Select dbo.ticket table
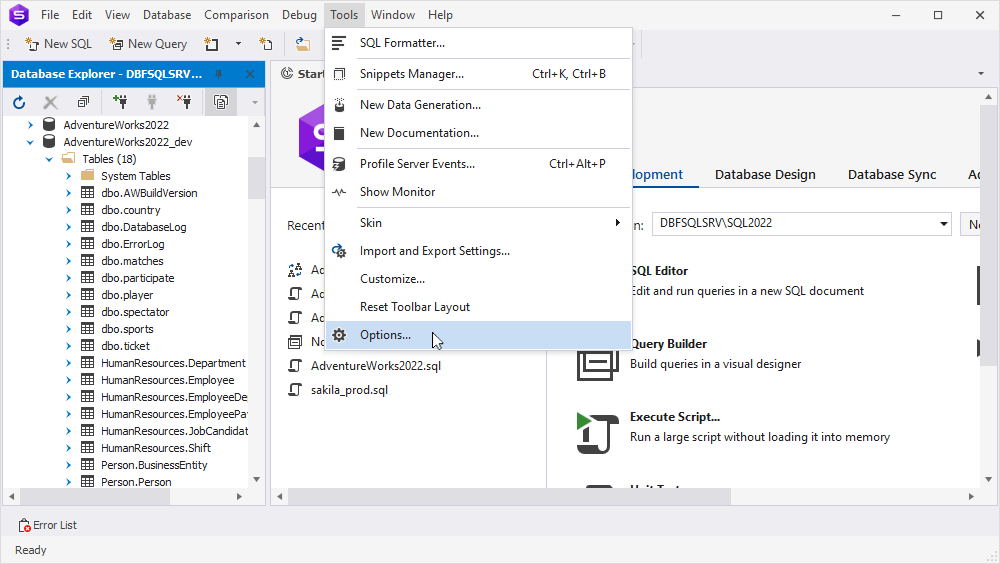This screenshot has height=564, width=1000. coord(126,346)
